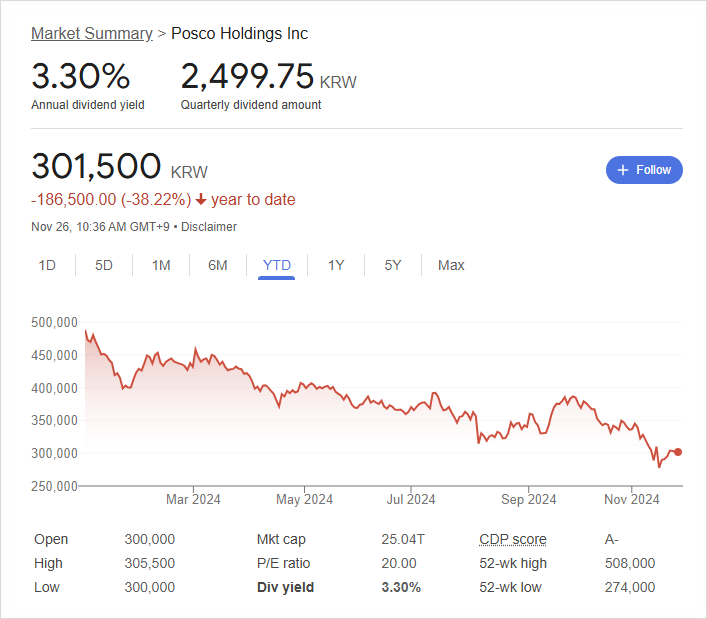Screen dimensions: 707x619
Task: Click the plus icon in Follow button
Action: 623,170
